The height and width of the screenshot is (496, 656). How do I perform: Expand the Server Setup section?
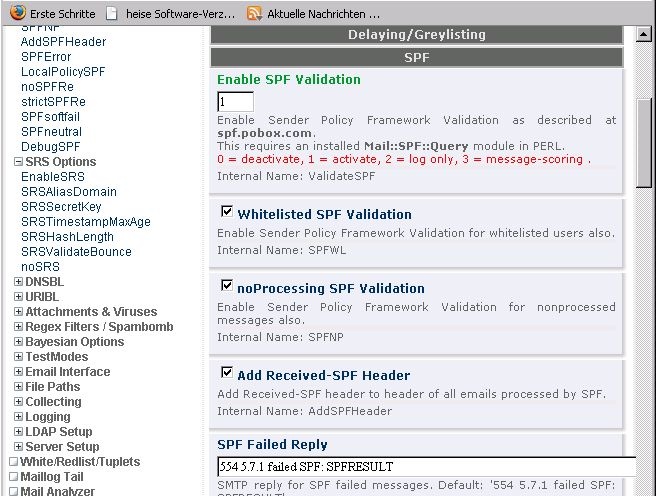(x=18, y=447)
